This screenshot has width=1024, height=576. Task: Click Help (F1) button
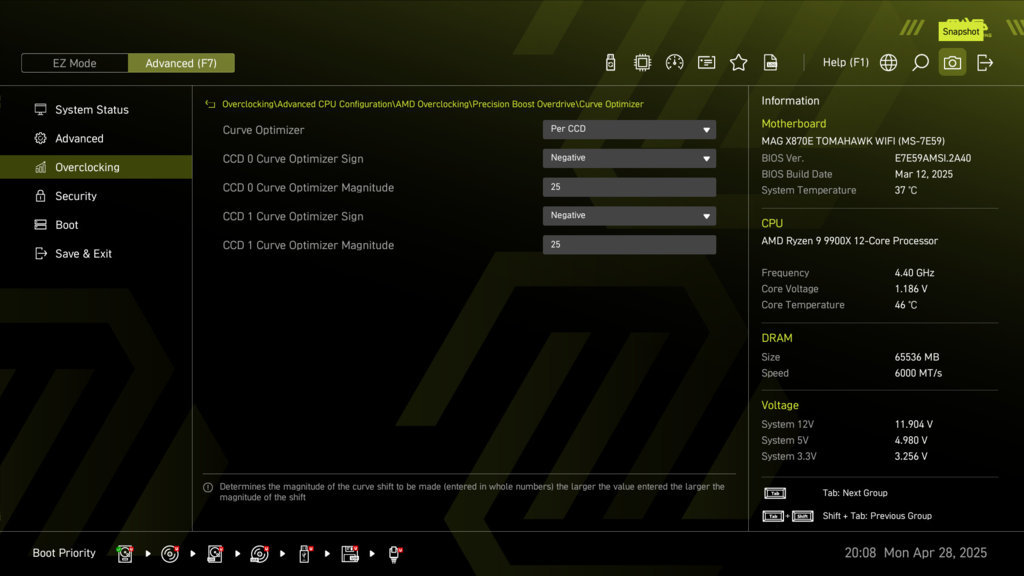coord(845,63)
